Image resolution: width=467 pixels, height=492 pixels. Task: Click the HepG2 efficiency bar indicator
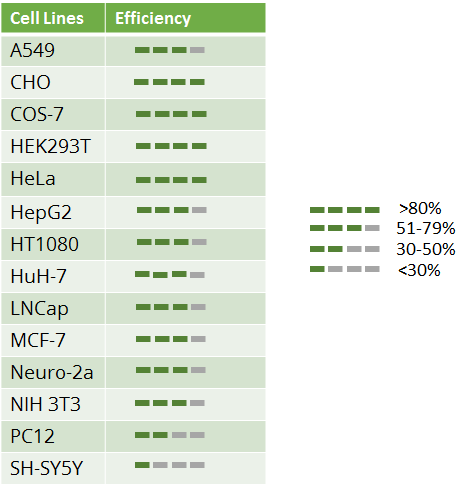(172, 210)
